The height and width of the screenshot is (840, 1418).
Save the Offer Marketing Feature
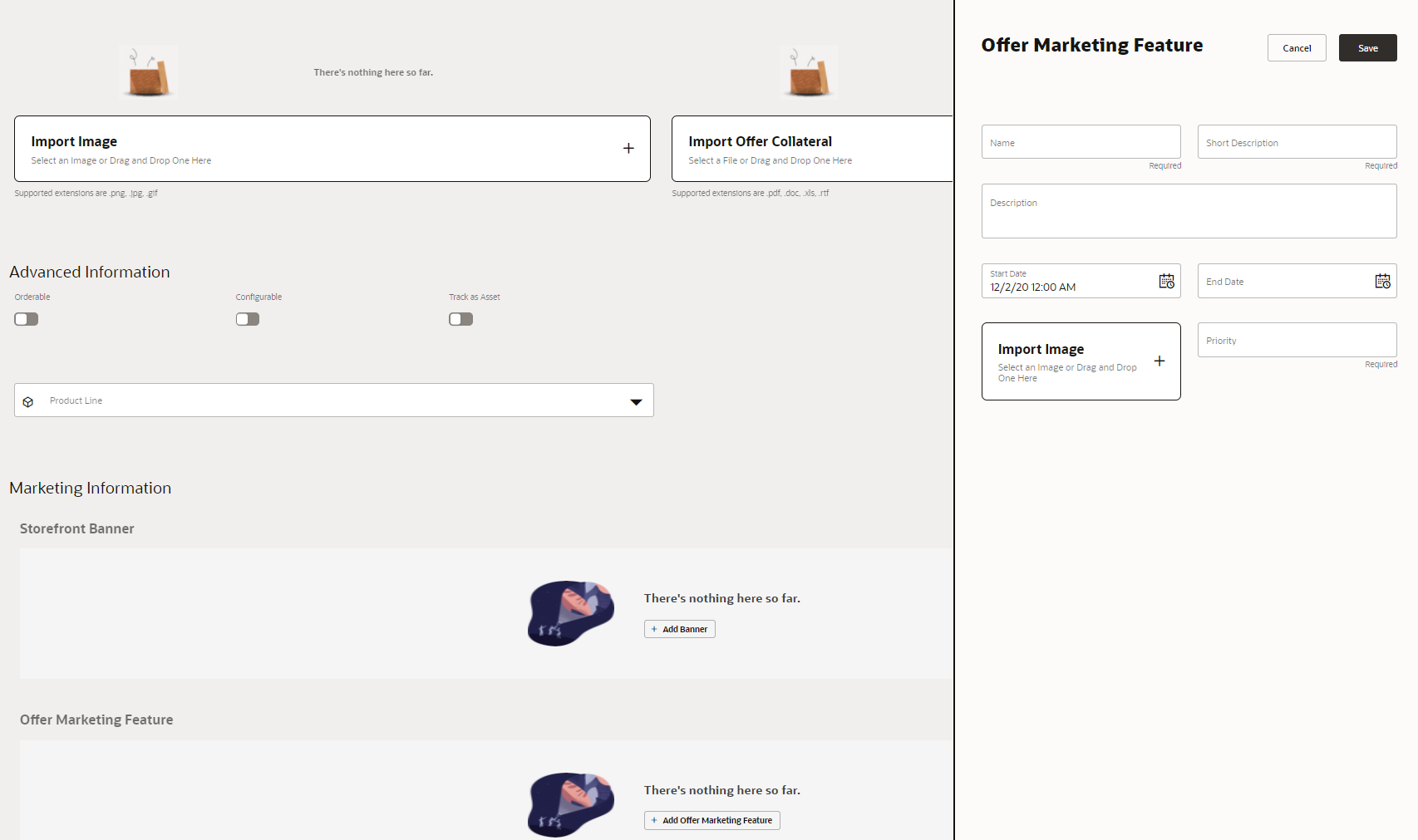tap(1367, 48)
